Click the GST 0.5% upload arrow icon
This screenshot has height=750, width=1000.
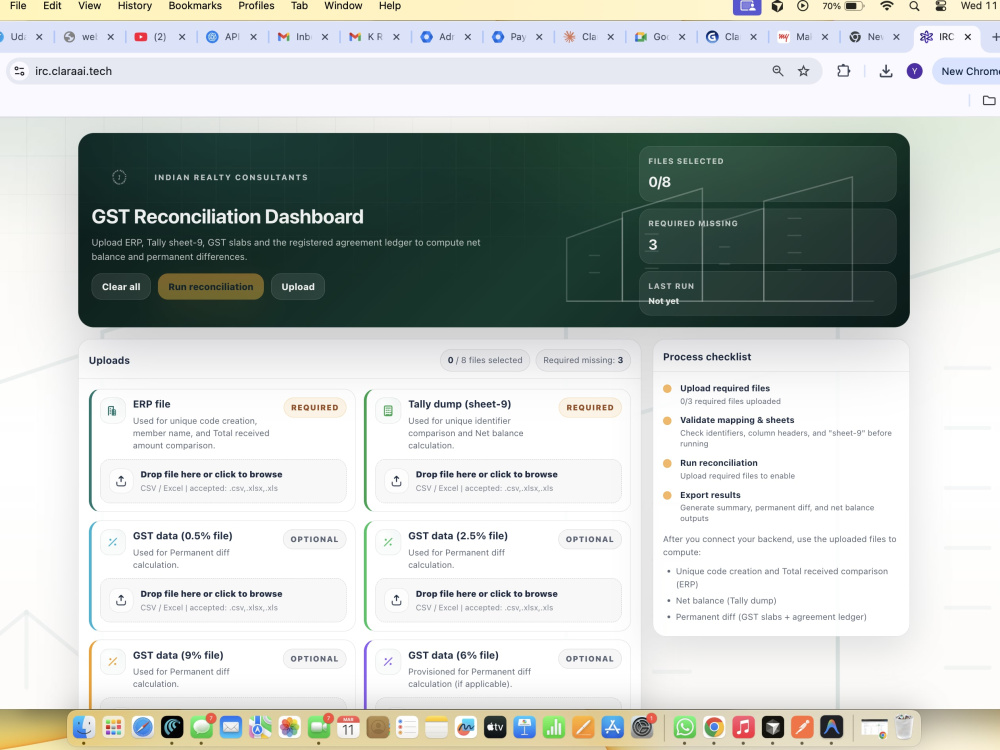tap(121, 600)
